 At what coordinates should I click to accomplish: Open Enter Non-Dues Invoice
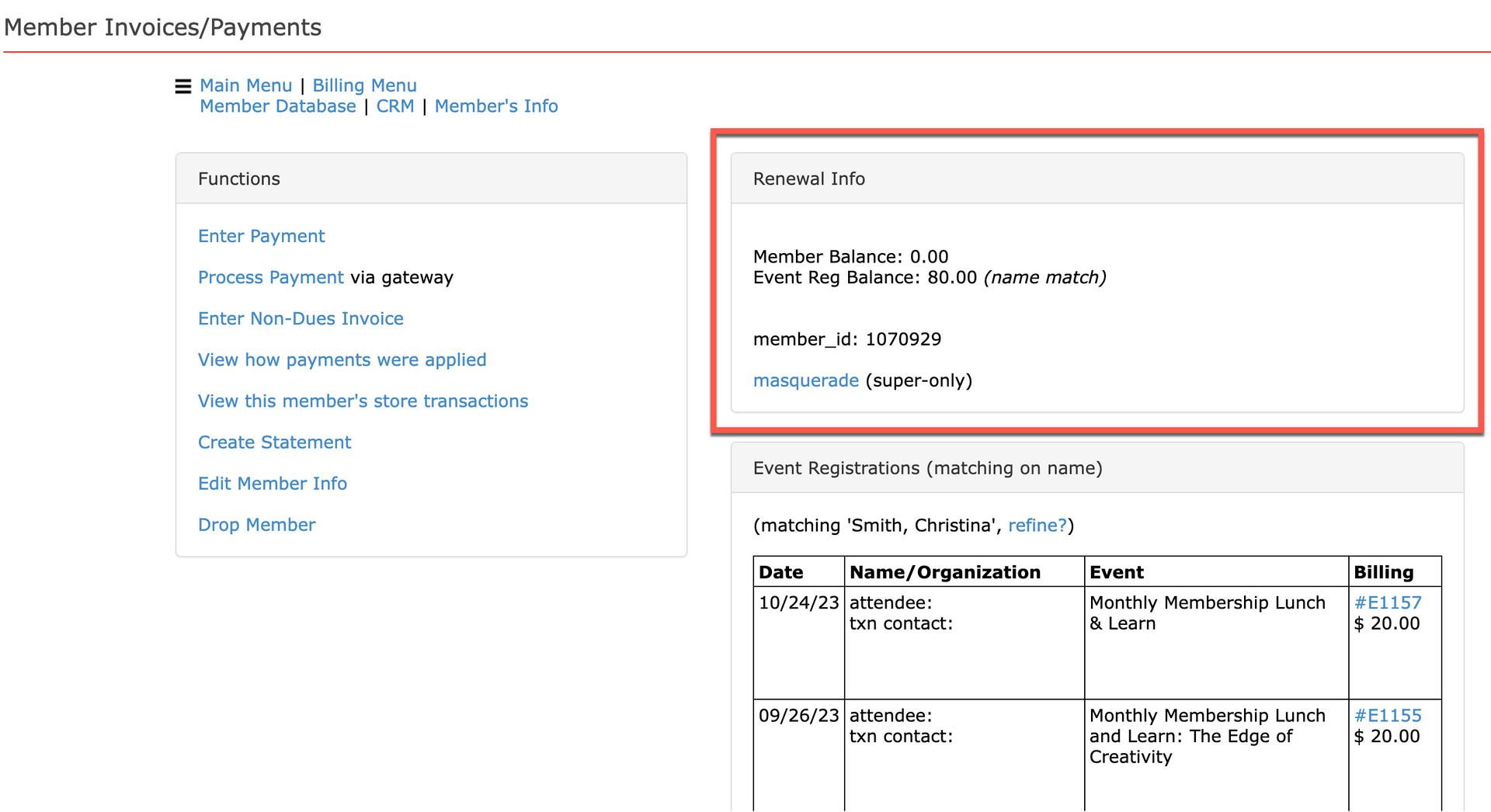[301, 318]
